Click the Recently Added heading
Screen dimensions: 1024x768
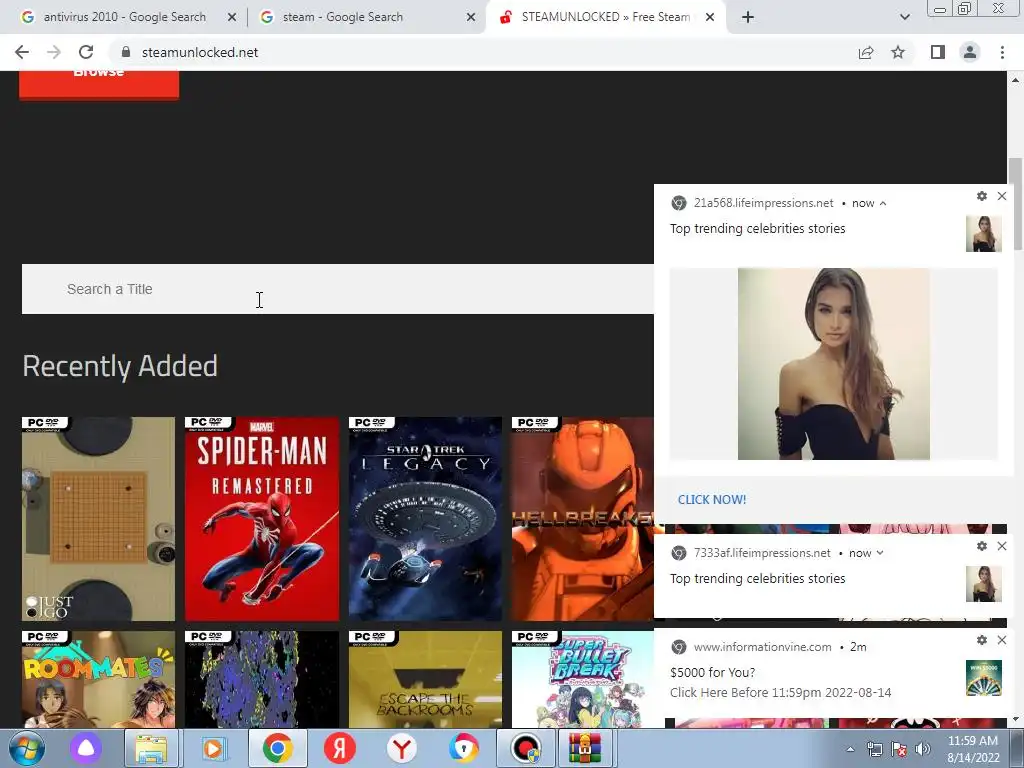tap(120, 366)
